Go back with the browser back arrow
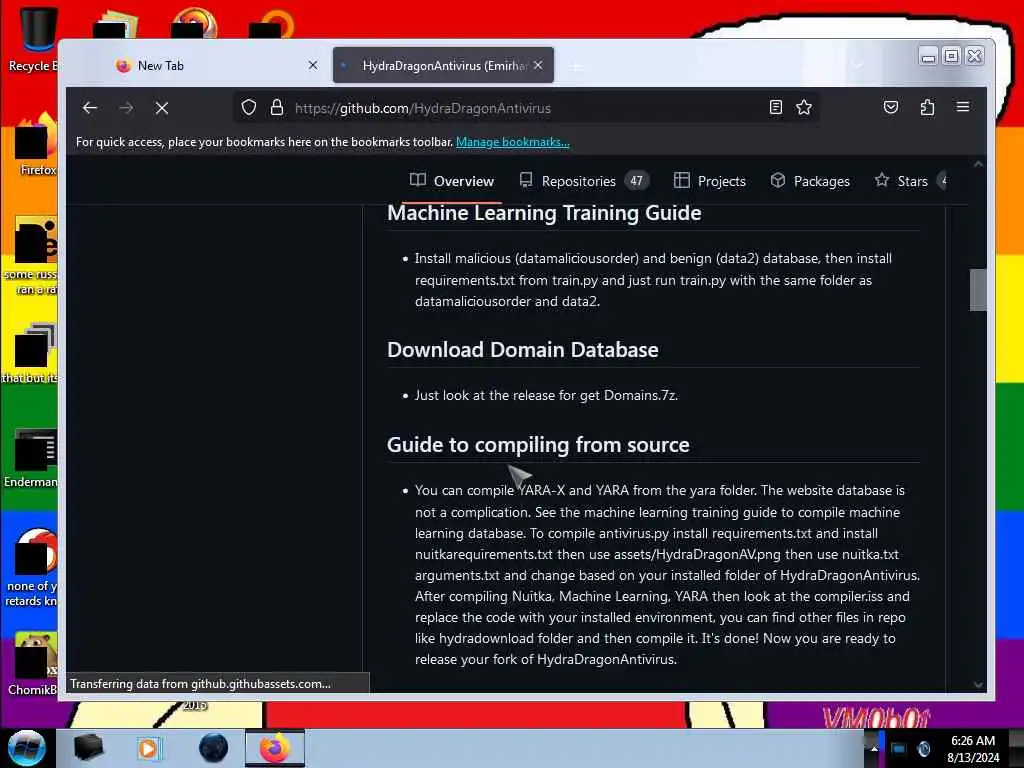The height and width of the screenshot is (768, 1024). pyautogui.click(x=90, y=108)
